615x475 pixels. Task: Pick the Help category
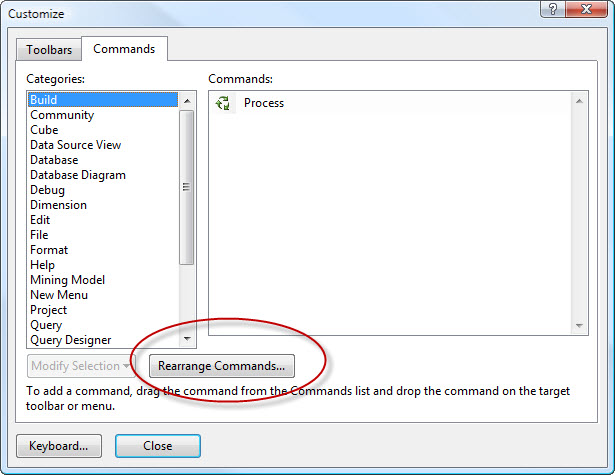click(x=103, y=265)
